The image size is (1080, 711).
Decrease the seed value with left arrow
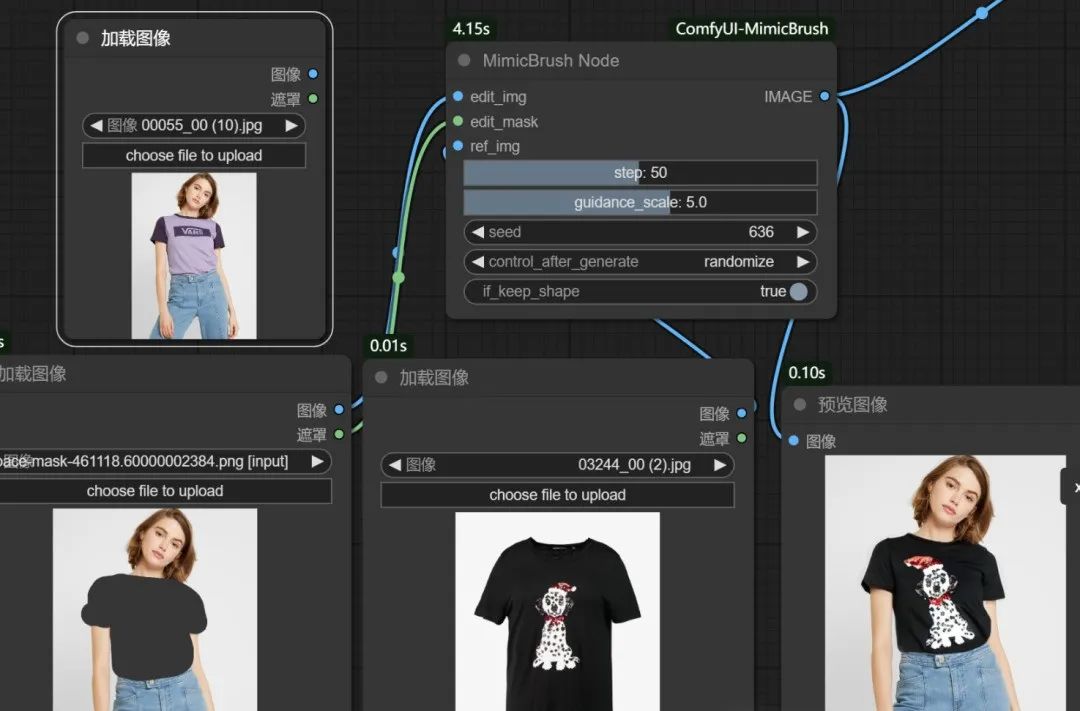pyautogui.click(x=477, y=232)
